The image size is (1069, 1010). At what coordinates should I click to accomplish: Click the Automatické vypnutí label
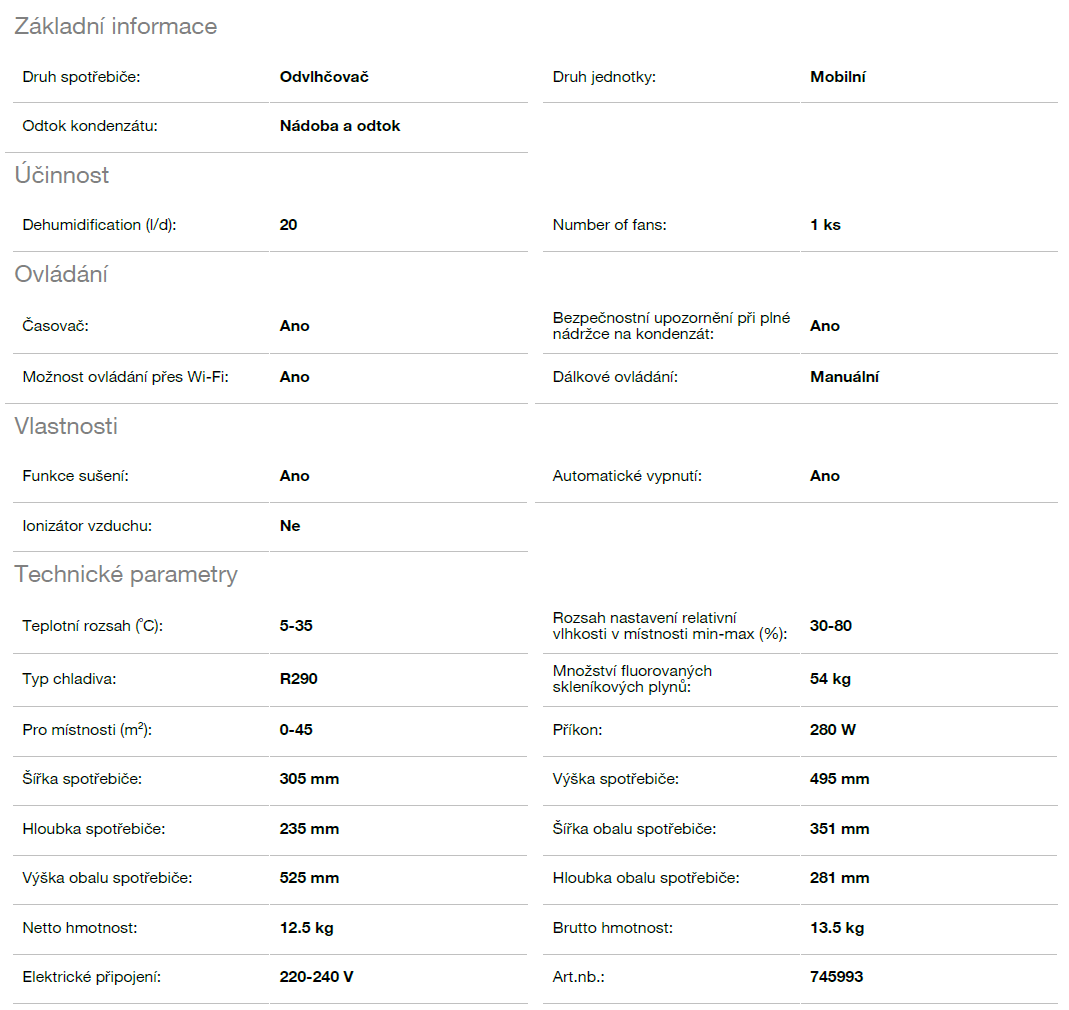627,476
